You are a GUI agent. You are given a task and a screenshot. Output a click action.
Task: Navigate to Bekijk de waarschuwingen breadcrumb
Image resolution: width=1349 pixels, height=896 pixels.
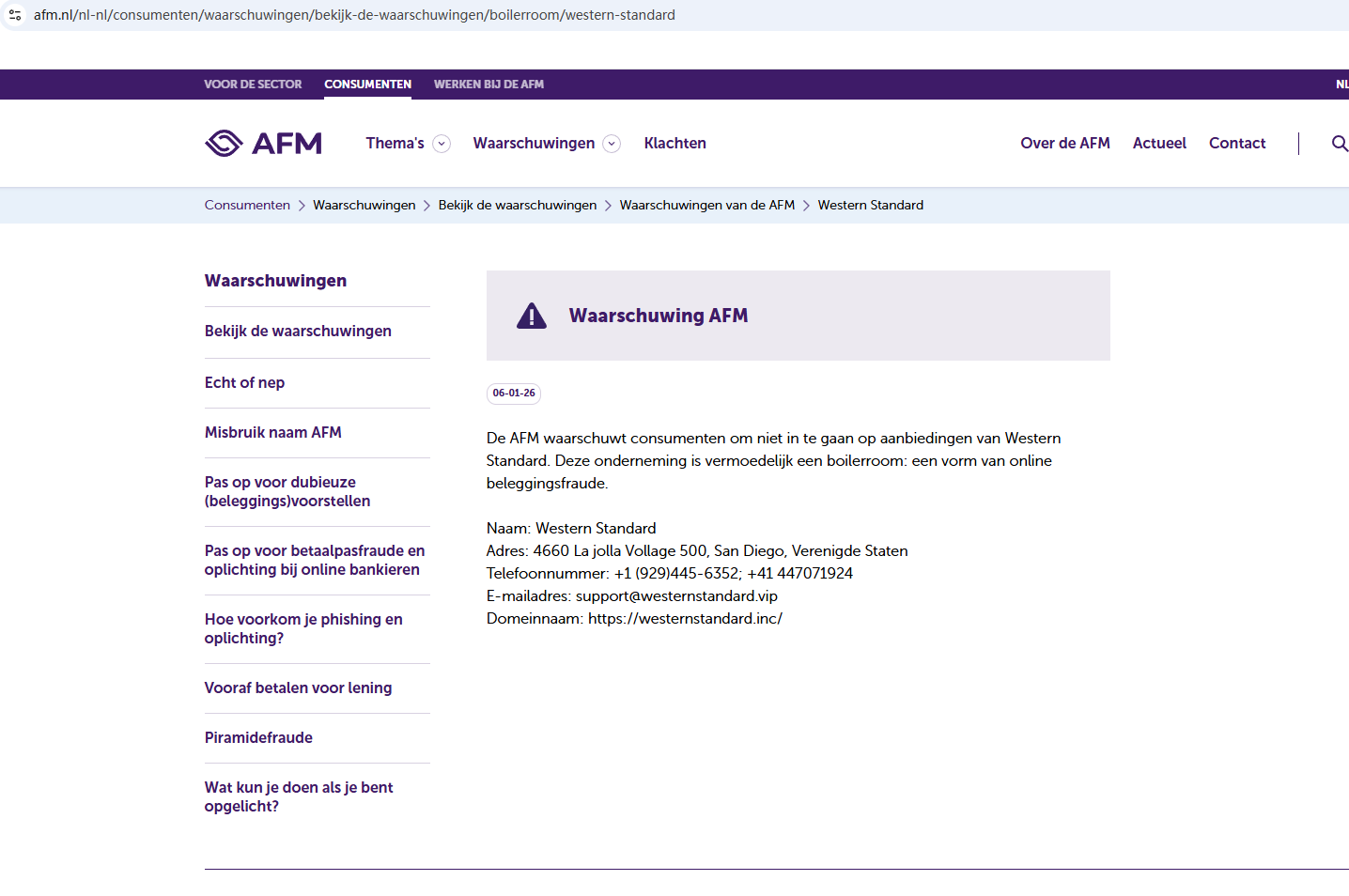tap(517, 205)
